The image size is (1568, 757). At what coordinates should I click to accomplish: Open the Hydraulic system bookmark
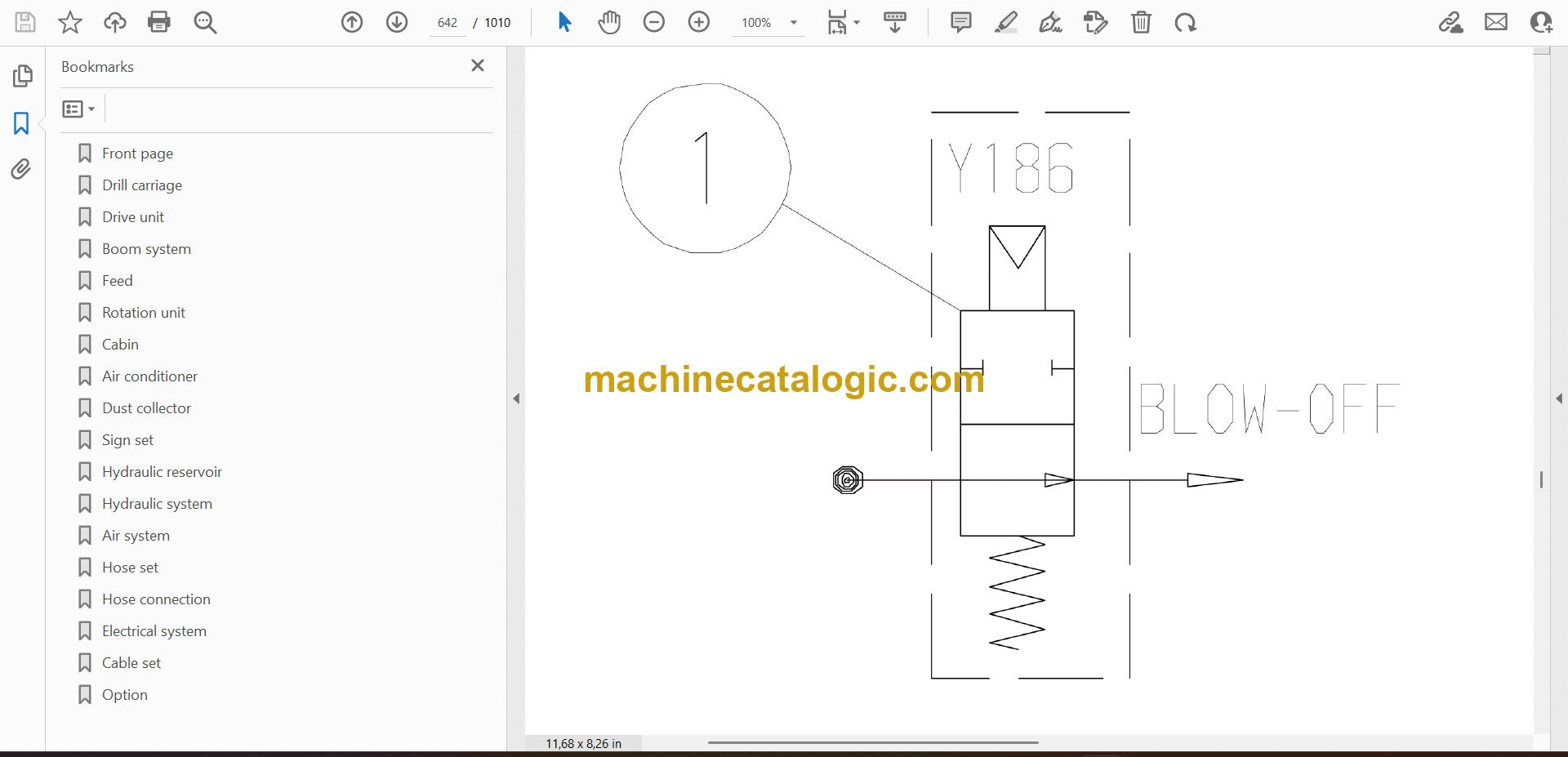tap(157, 504)
